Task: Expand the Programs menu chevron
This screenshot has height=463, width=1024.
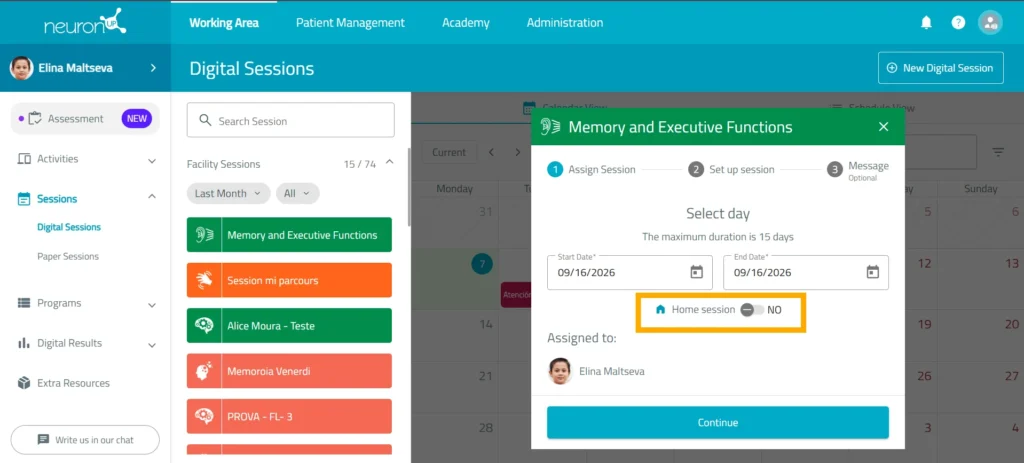Action: point(152,304)
